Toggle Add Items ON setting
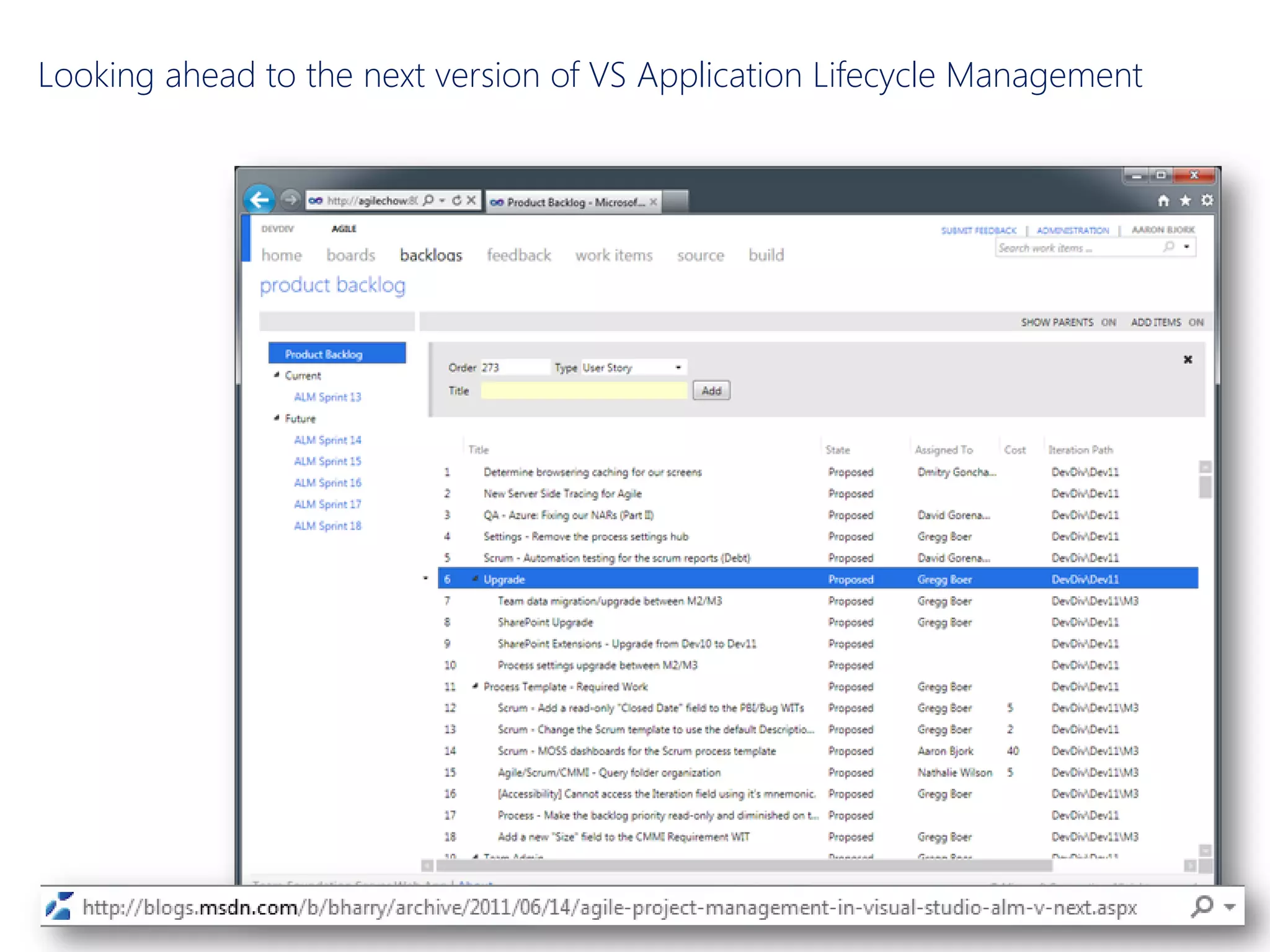 pos(1167,322)
